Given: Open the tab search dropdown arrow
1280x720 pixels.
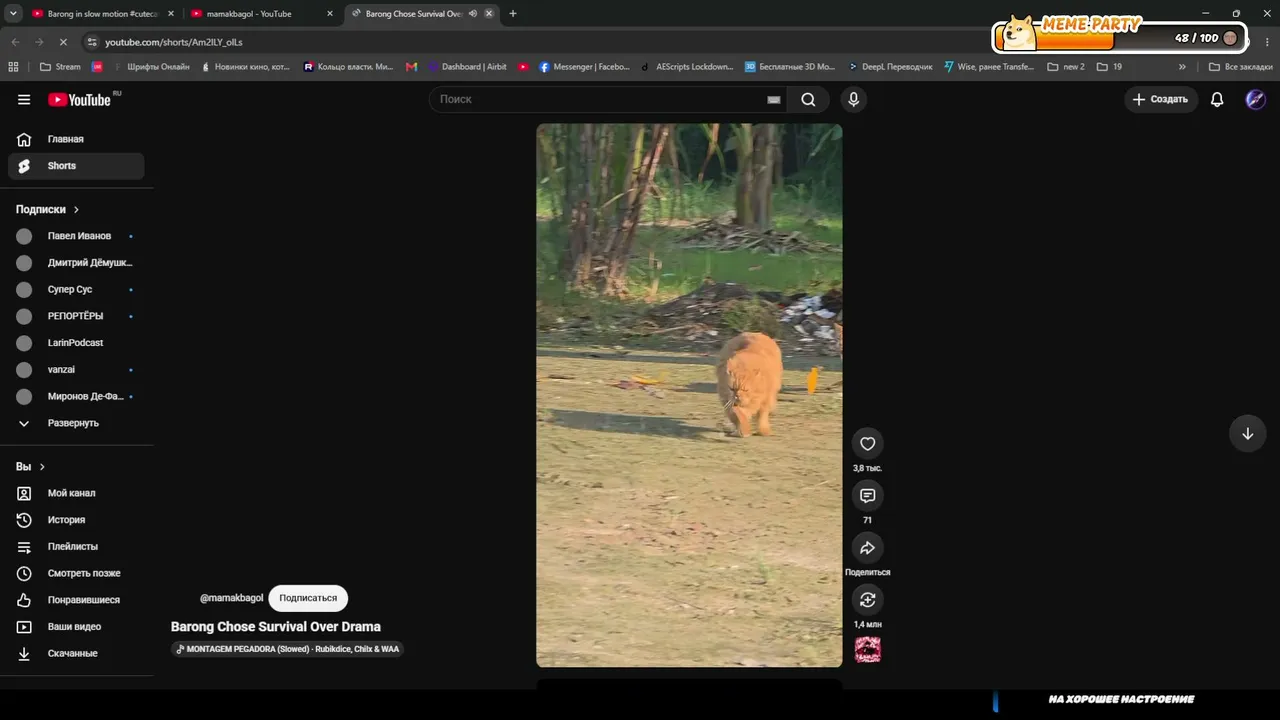Looking at the screenshot, I should pos(13,14).
